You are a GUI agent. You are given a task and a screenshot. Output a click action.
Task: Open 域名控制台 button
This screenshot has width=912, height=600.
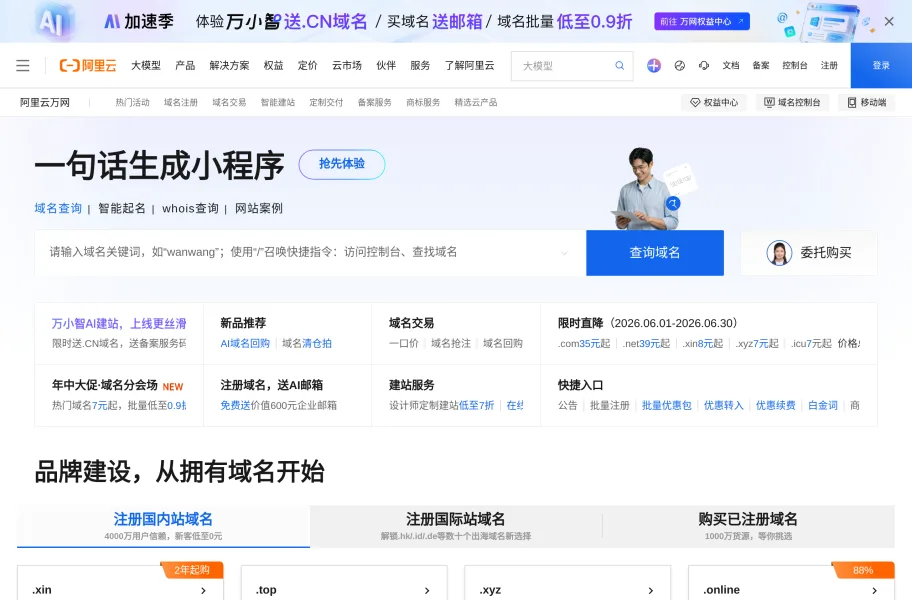[792, 102]
